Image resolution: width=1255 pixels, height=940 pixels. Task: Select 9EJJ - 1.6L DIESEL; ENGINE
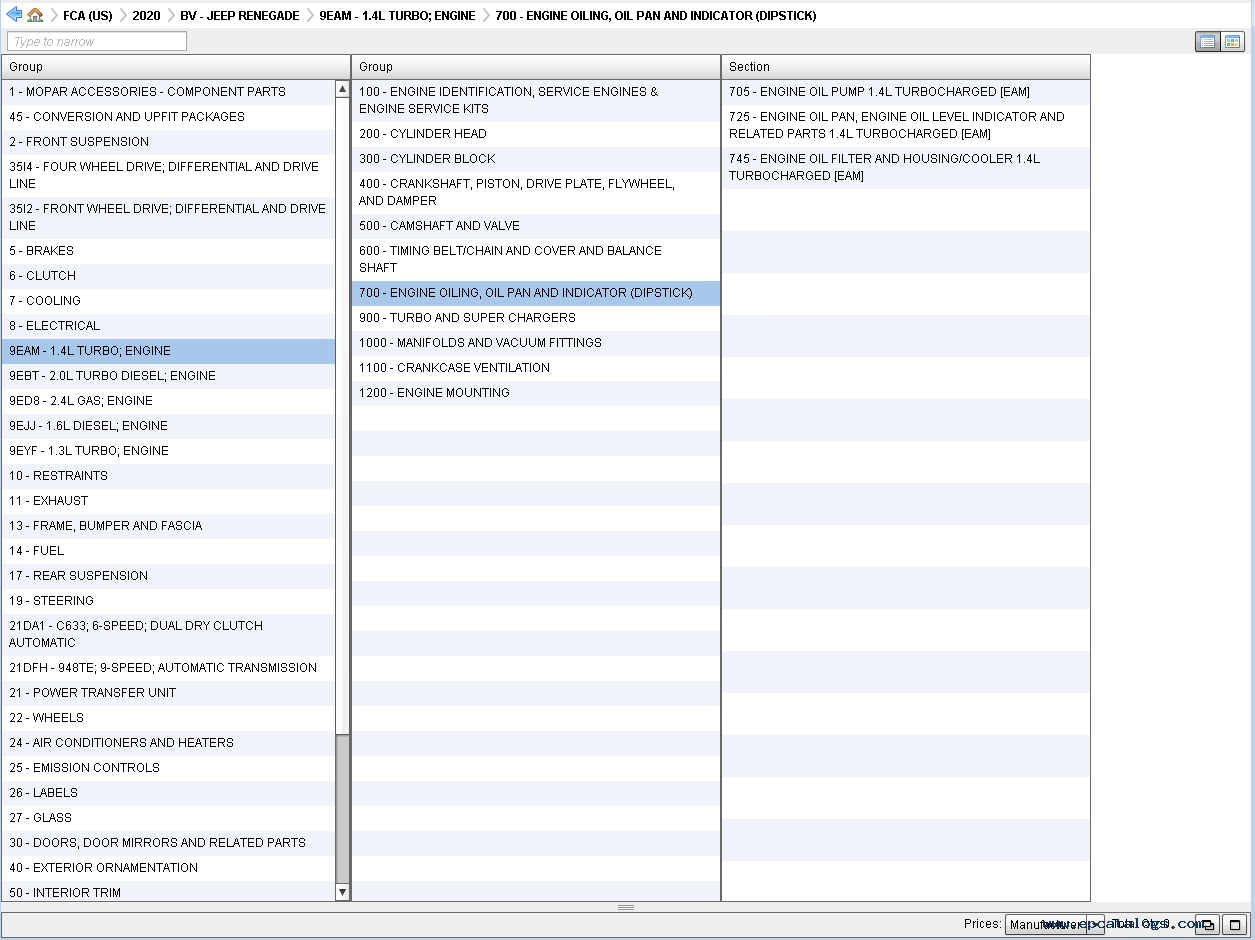[168, 426]
